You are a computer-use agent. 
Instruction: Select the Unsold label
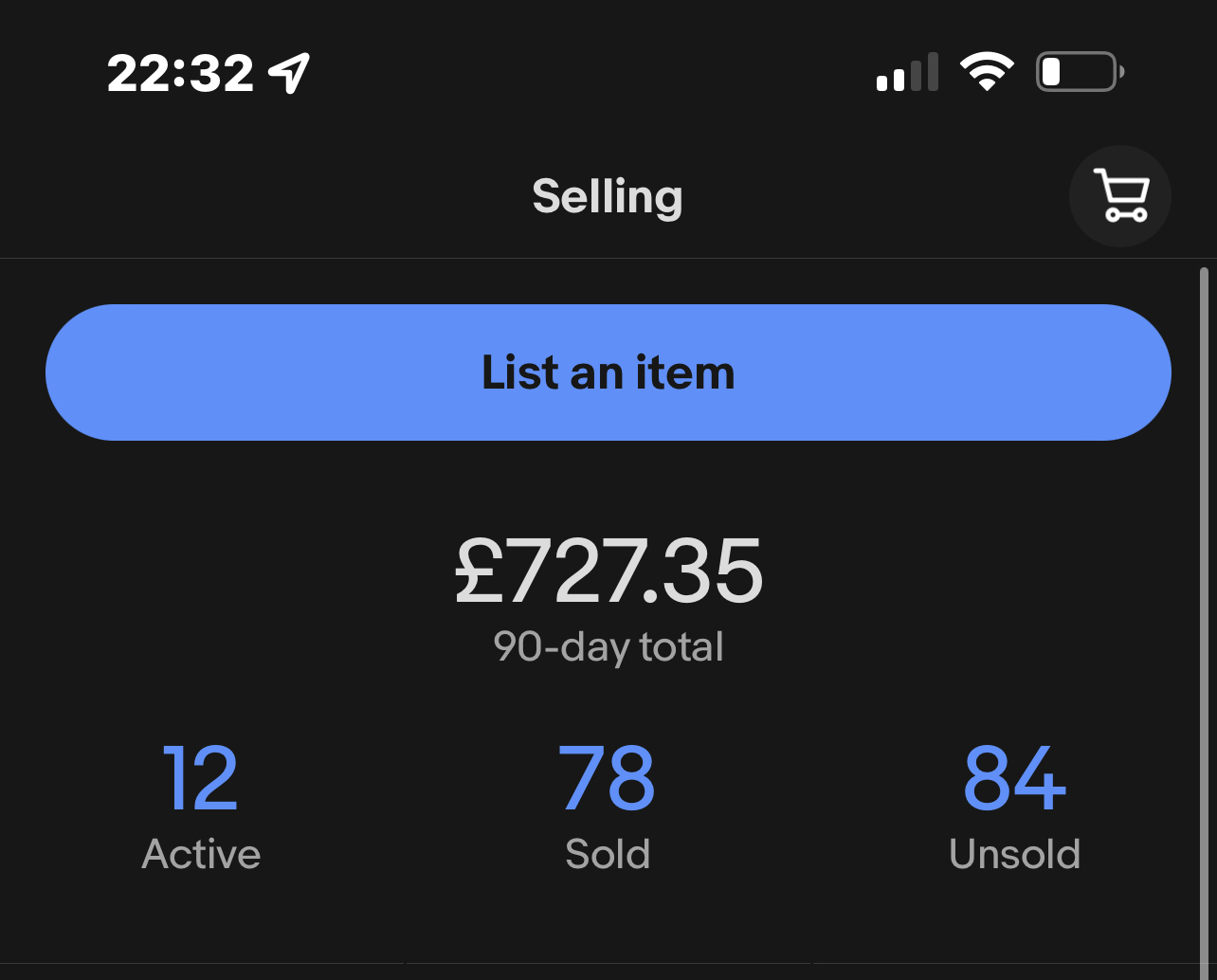coord(1014,854)
